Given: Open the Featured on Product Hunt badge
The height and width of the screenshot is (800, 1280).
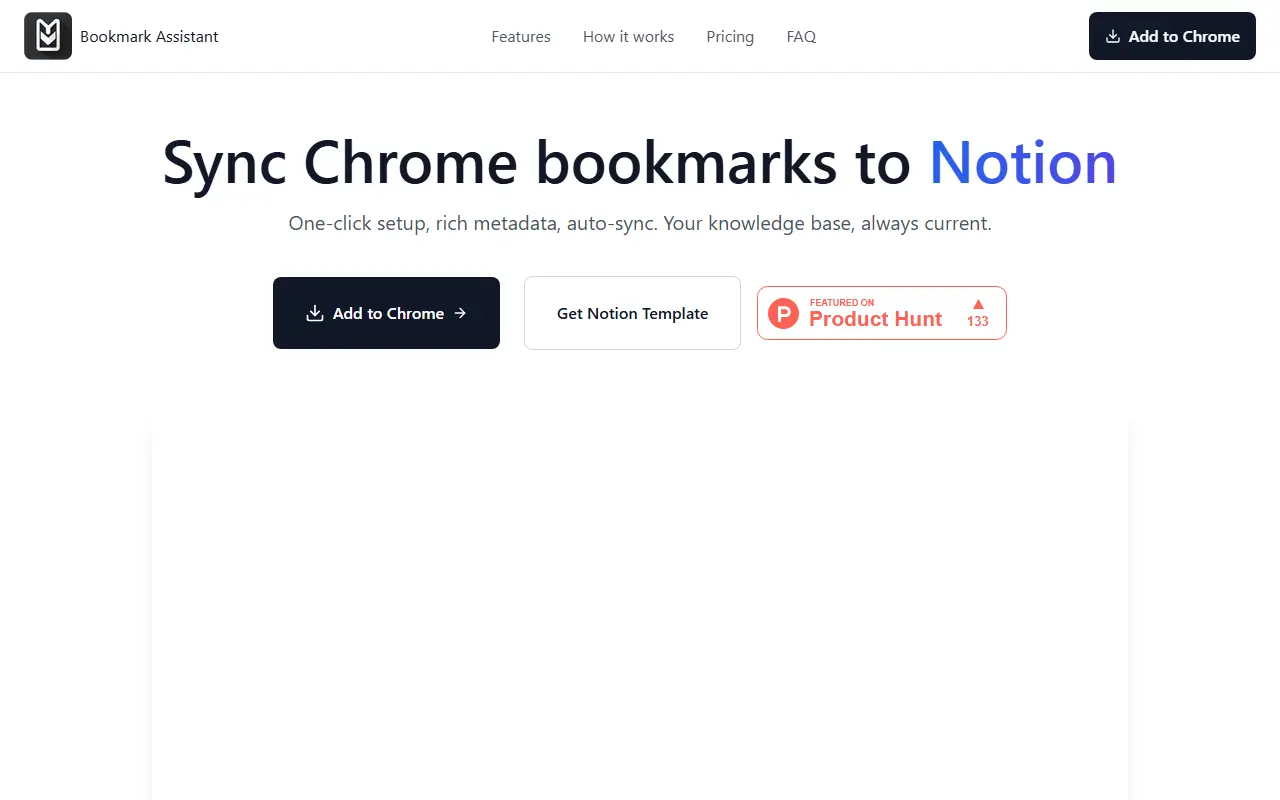Looking at the screenshot, I should click(x=882, y=313).
